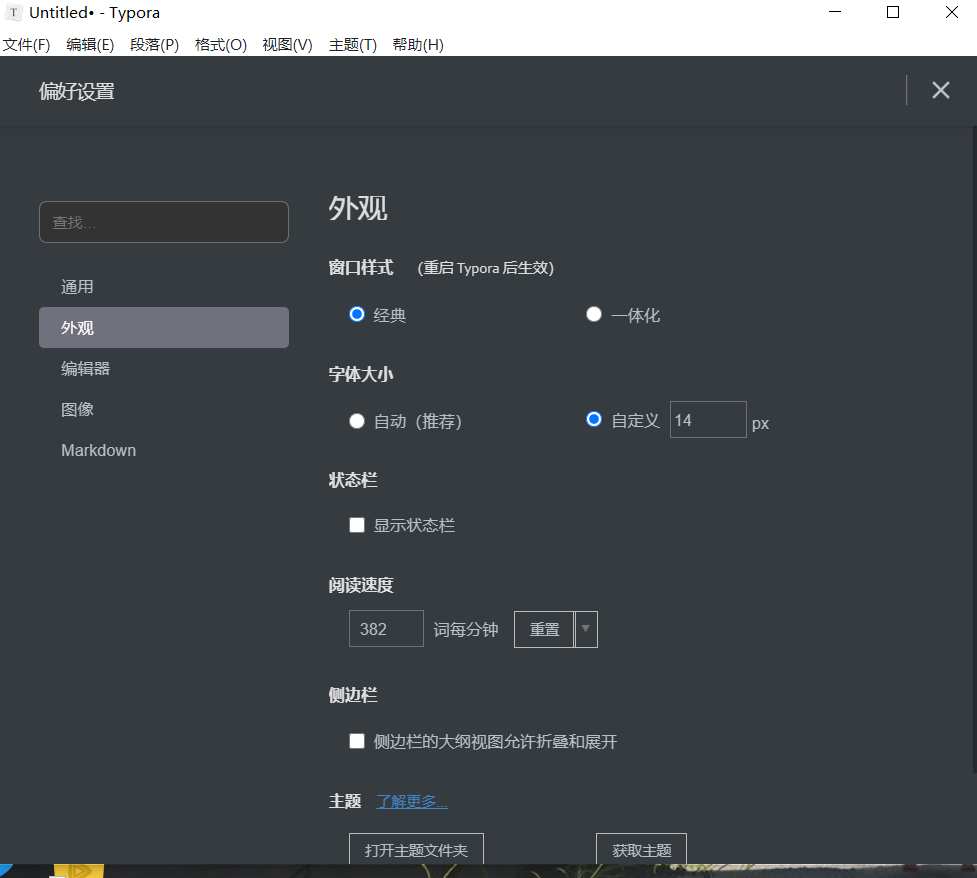977x878 pixels.
Task: Open the 帮助(H) menu
Action: 418,45
